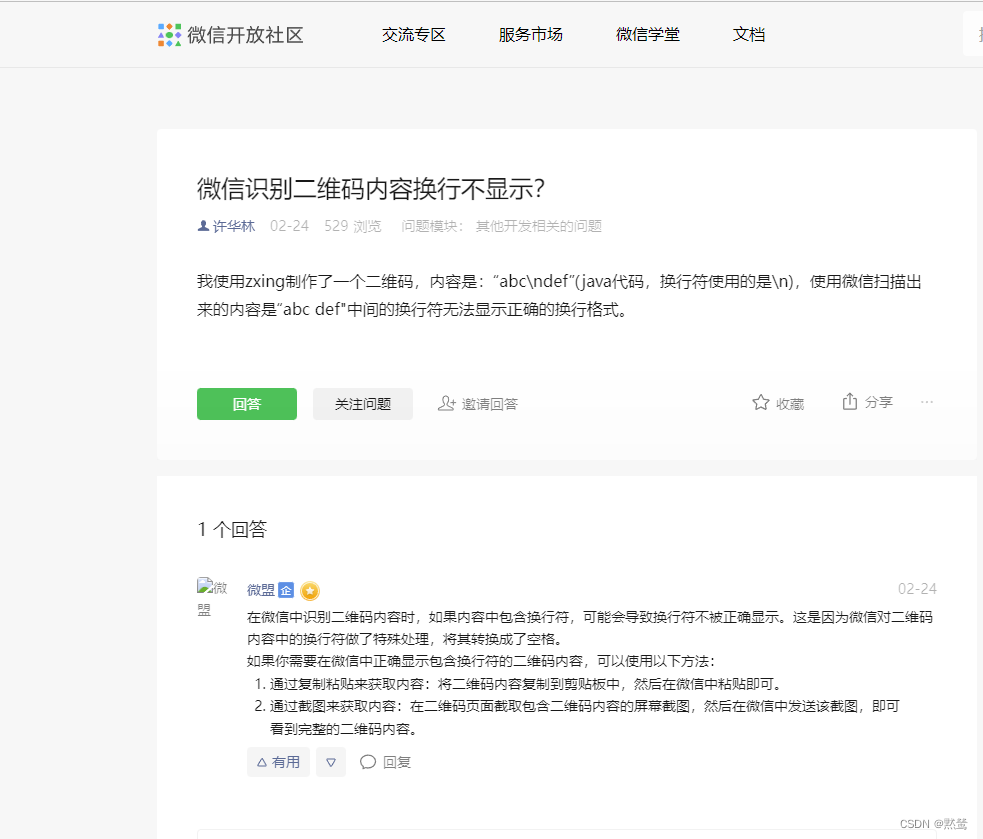Click the answer paragraph starting 在微信中识别二维码内容时
983x839 pixels.
590,628
